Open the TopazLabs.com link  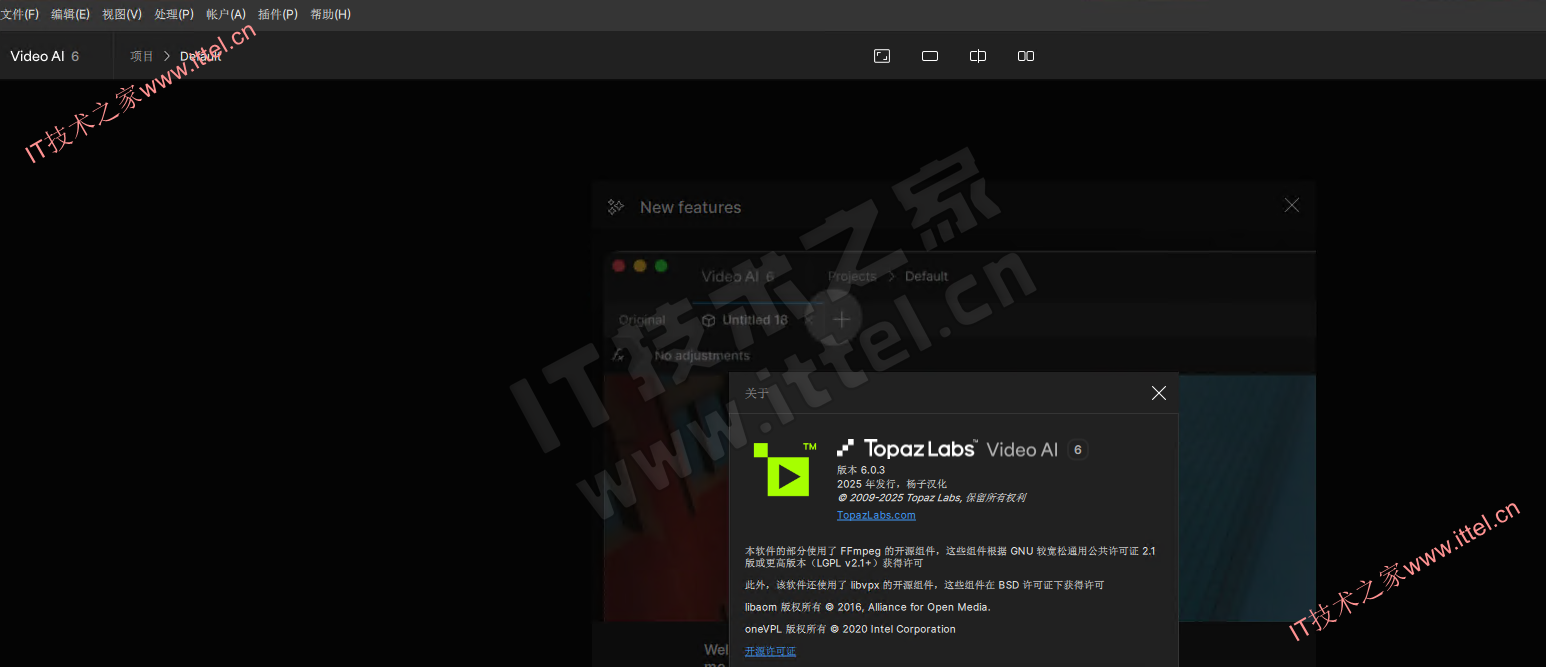[x=876, y=515]
